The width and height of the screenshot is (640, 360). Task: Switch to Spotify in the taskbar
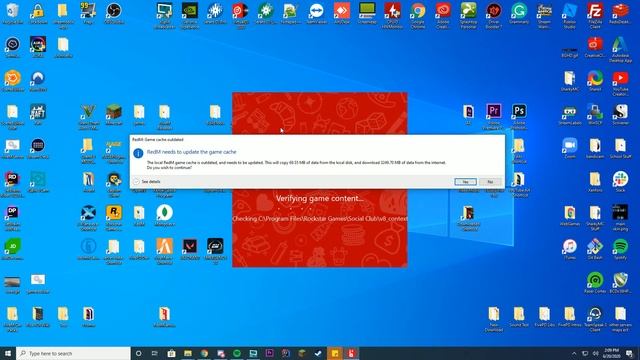pos(237,353)
